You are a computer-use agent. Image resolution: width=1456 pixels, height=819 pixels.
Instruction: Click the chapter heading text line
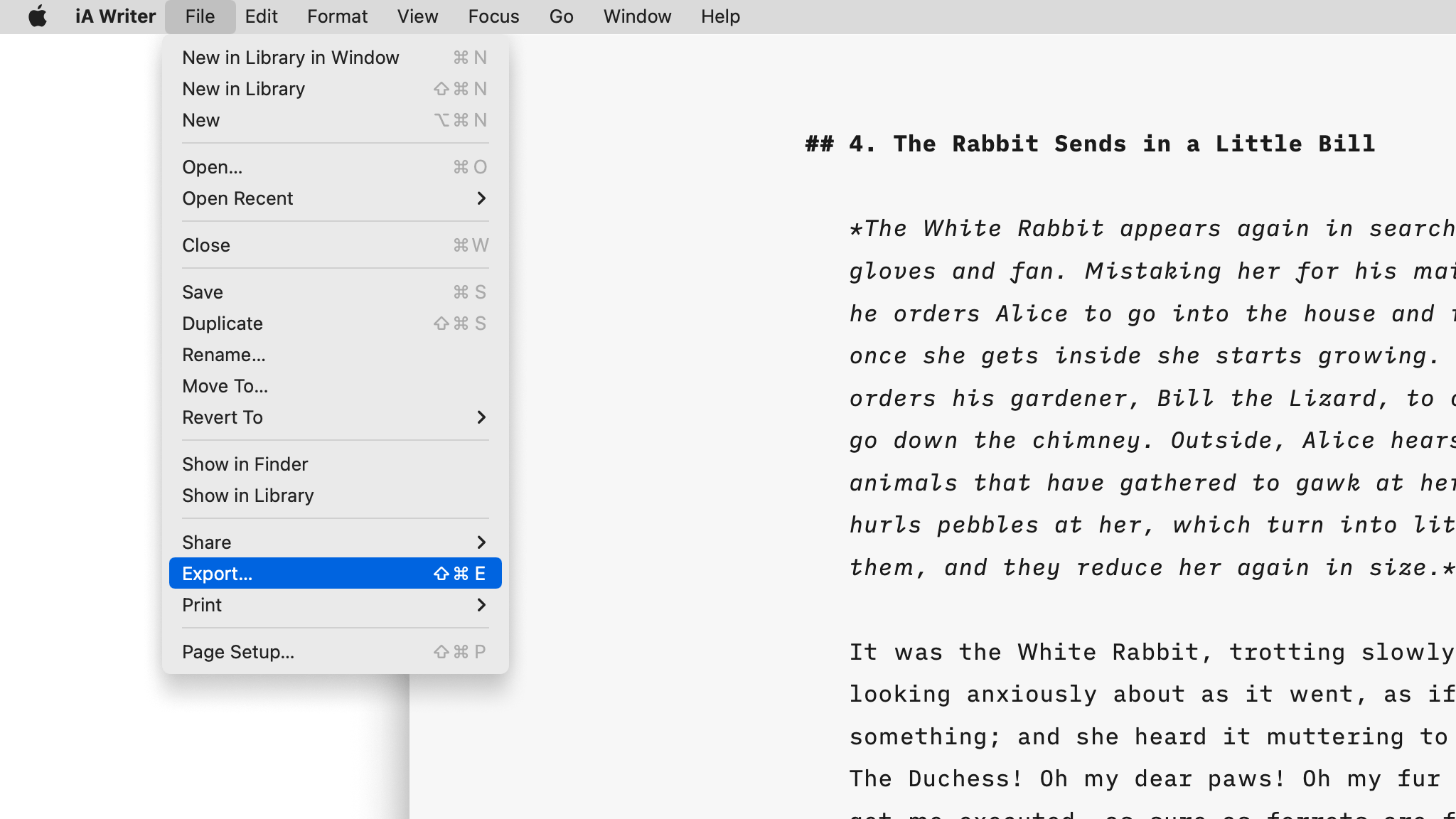(x=1090, y=144)
